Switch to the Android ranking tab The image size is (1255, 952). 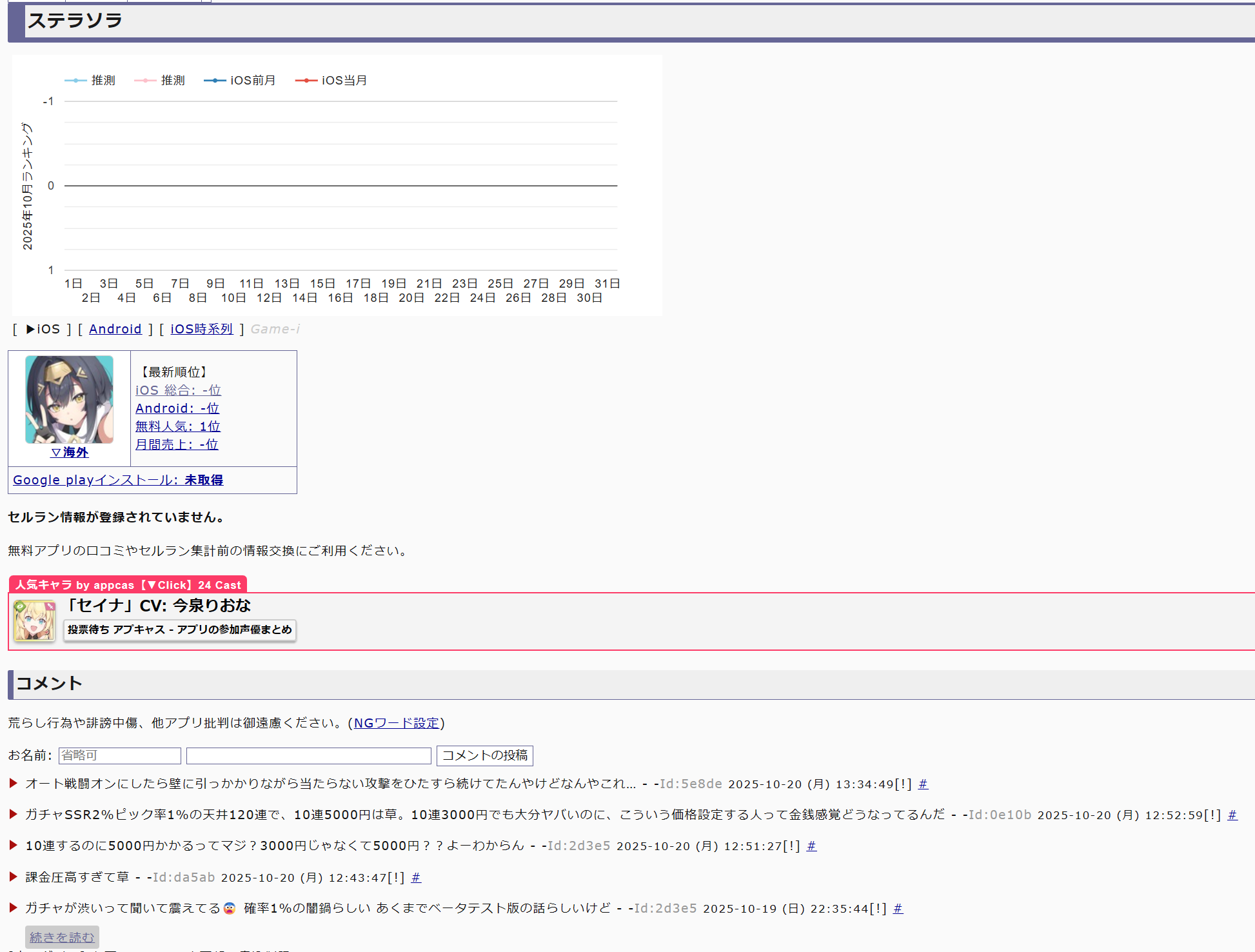tap(115, 330)
